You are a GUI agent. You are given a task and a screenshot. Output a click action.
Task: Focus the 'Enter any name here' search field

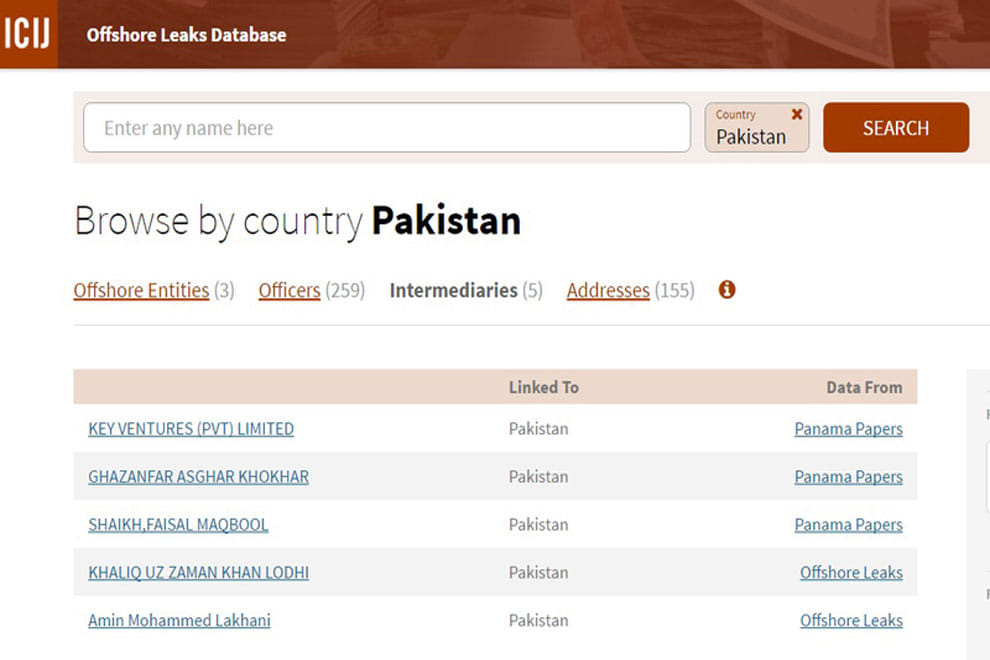387,128
